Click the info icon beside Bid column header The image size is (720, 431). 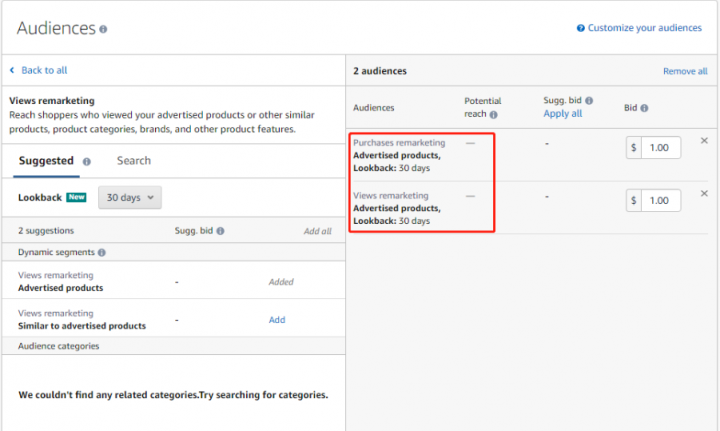point(644,108)
